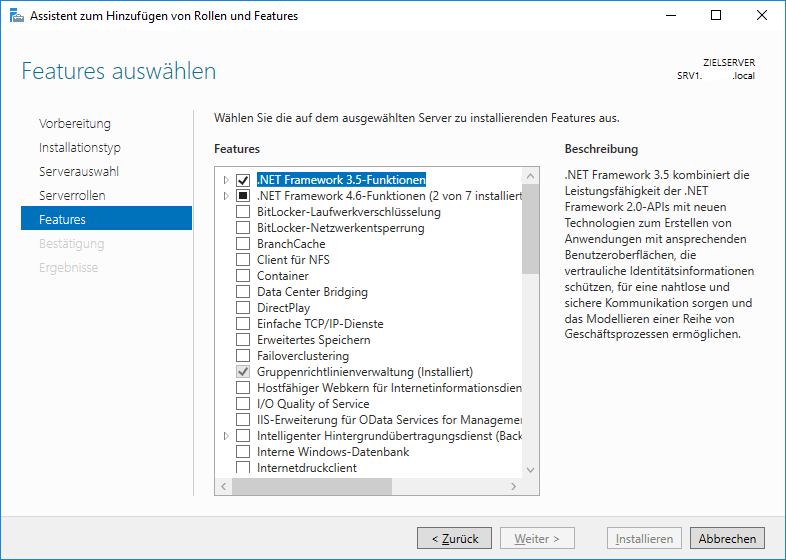Enable Einfache TCP/IP-Dienste checkbox
The width and height of the screenshot is (786, 560).
(243, 324)
